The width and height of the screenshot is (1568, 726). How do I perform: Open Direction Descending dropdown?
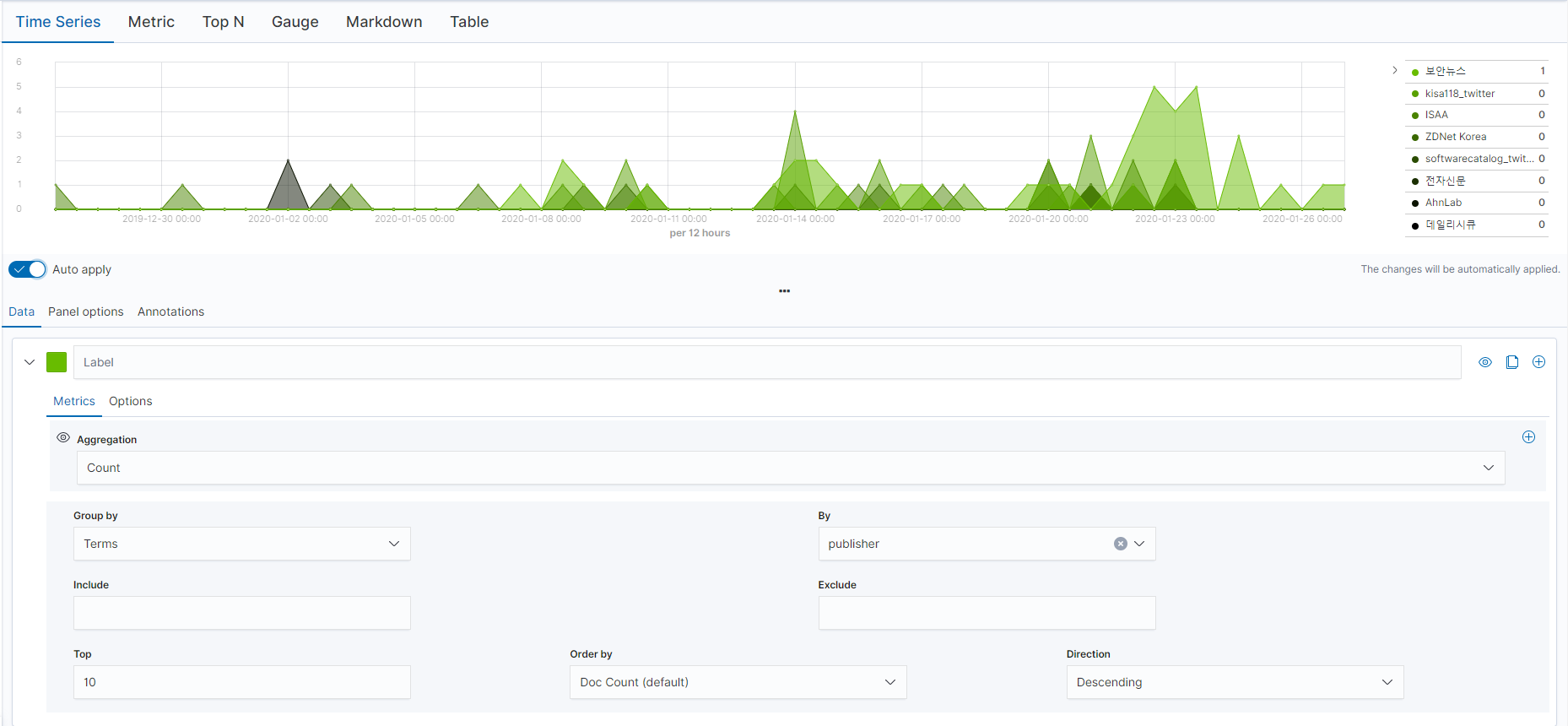point(1235,682)
